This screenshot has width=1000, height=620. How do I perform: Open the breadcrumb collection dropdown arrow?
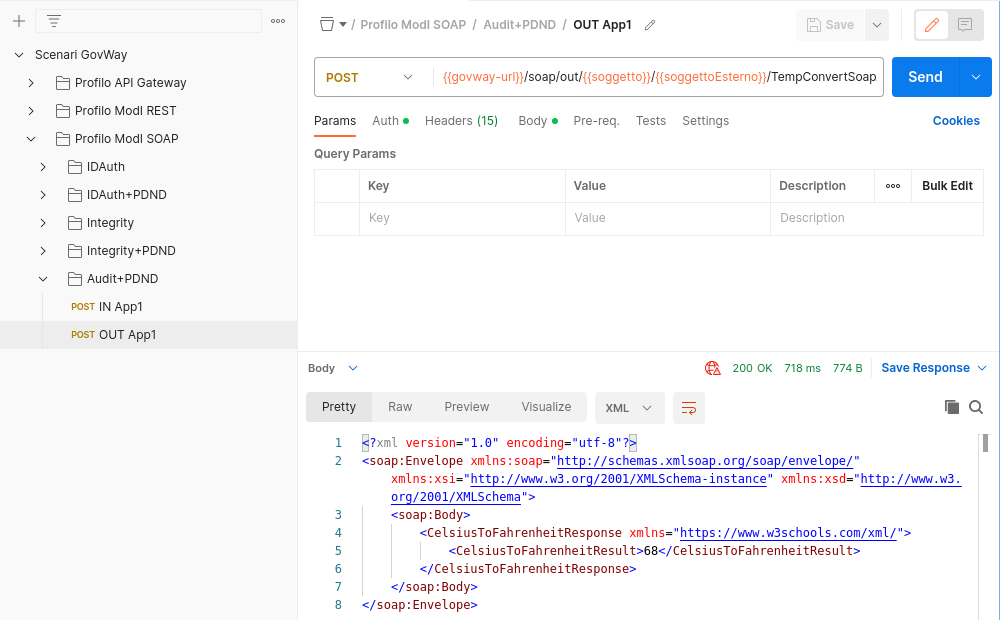[342, 25]
